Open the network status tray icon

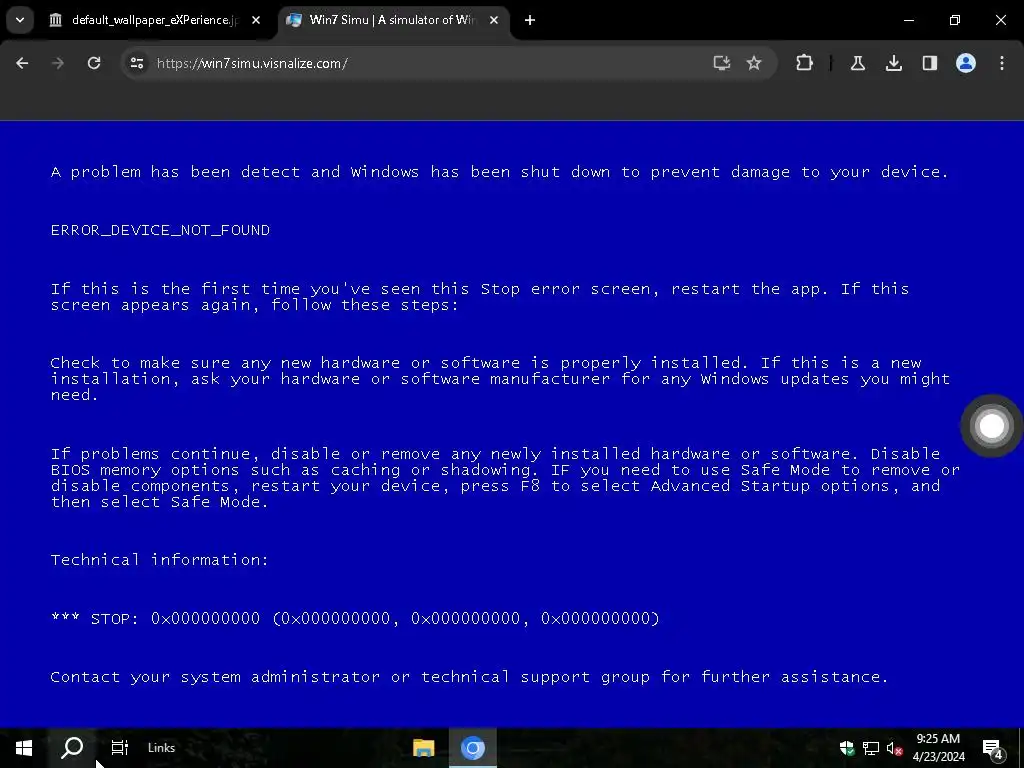[x=871, y=748]
